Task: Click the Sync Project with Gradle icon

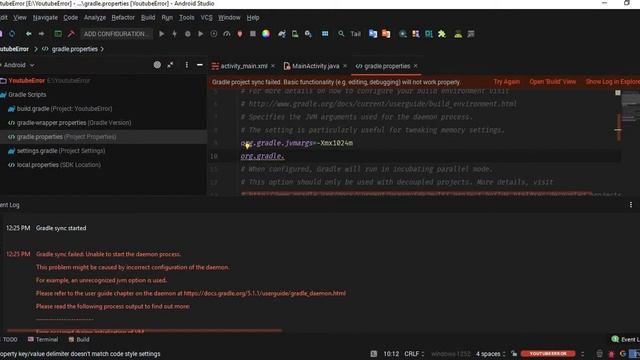Action: tap(282, 34)
